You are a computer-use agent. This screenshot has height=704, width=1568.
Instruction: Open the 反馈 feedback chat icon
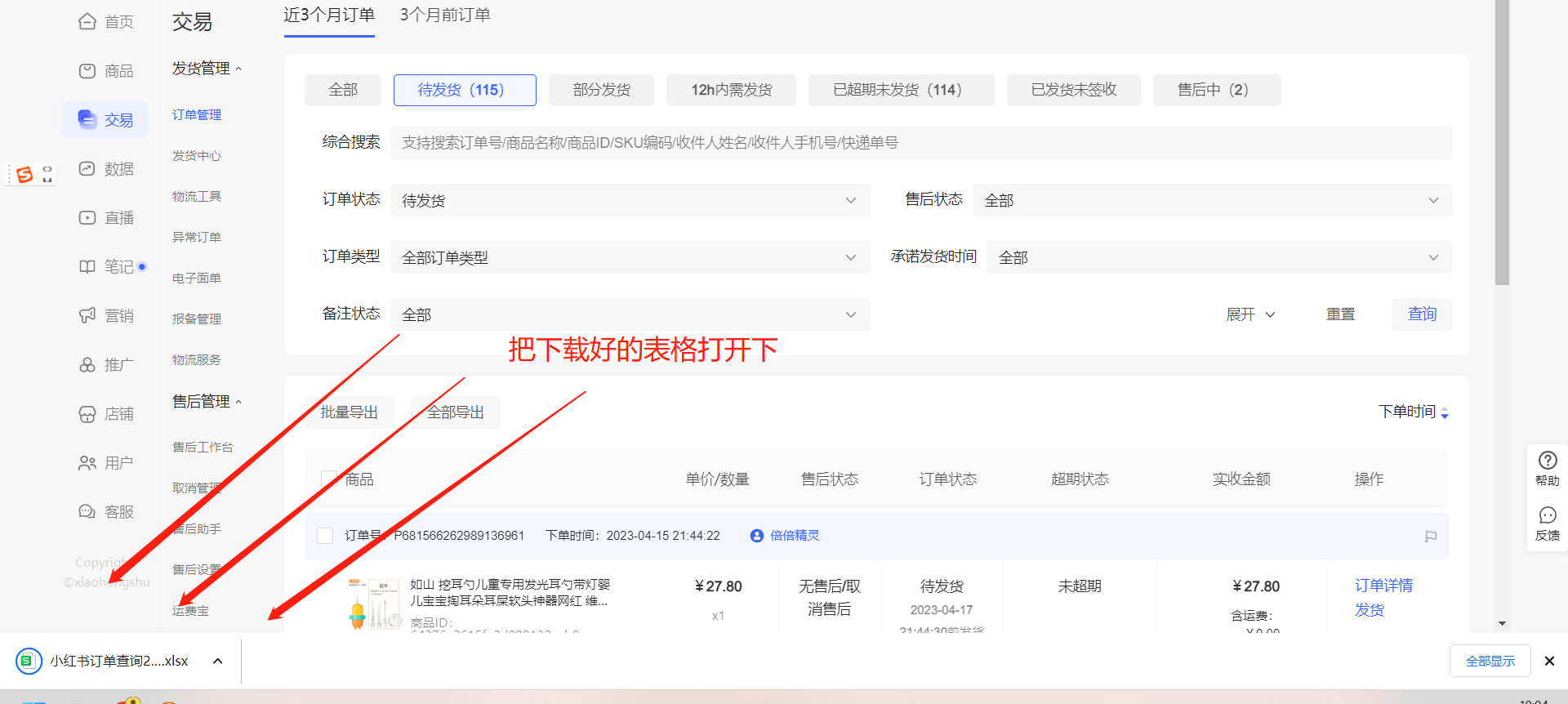(x=1547, y=515)
